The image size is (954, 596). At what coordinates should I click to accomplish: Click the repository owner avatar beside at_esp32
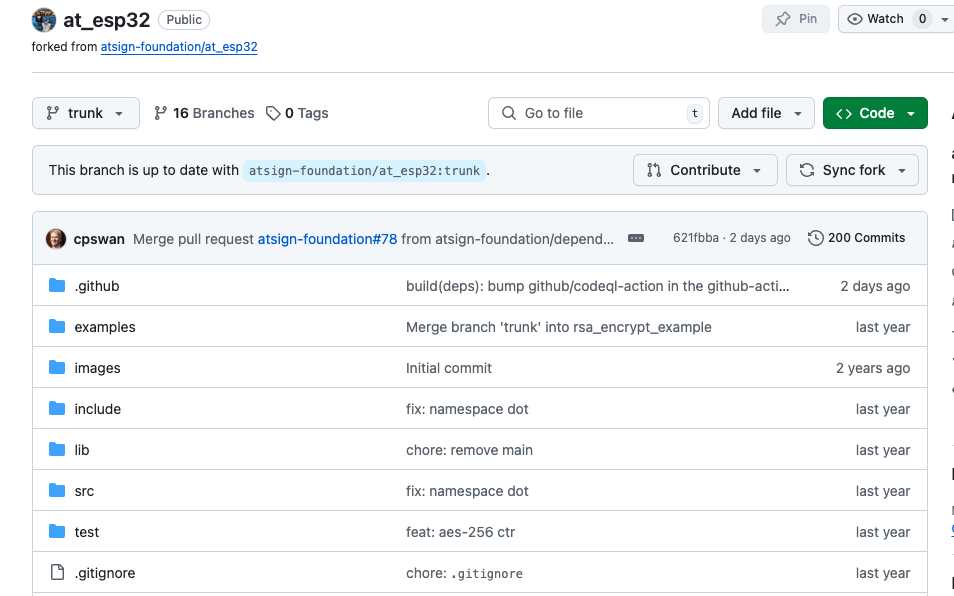pyautogui.click(x=44, y=20)
